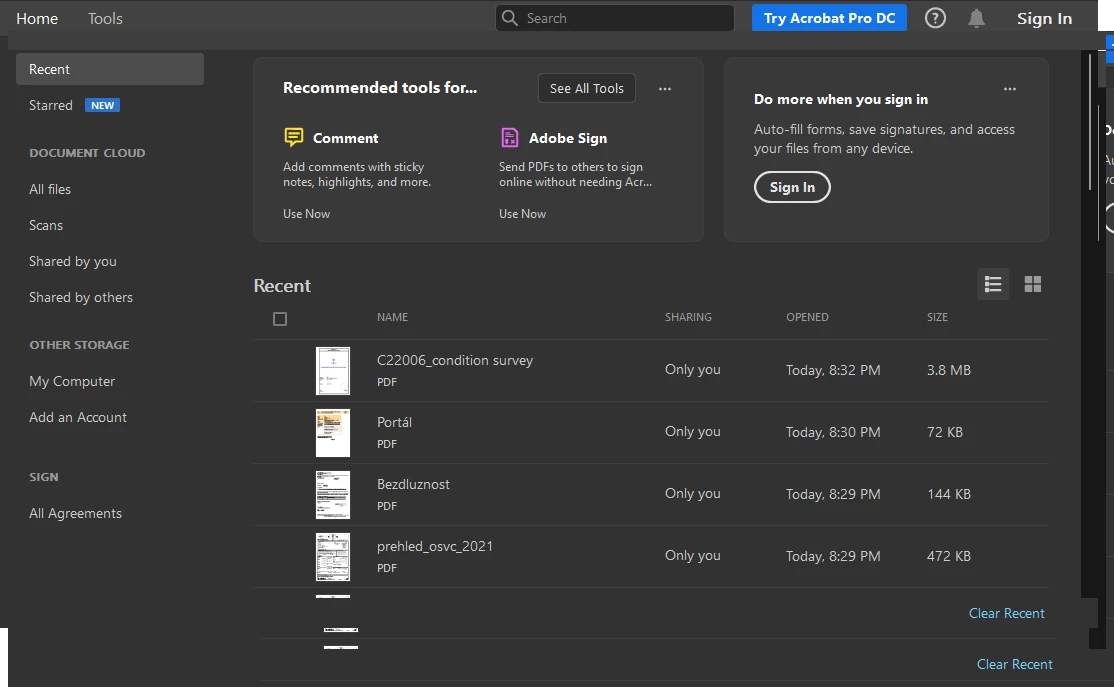Sort by the NAME column header
The width and height of the screenshot is (1114, 687).
(392, 317)
